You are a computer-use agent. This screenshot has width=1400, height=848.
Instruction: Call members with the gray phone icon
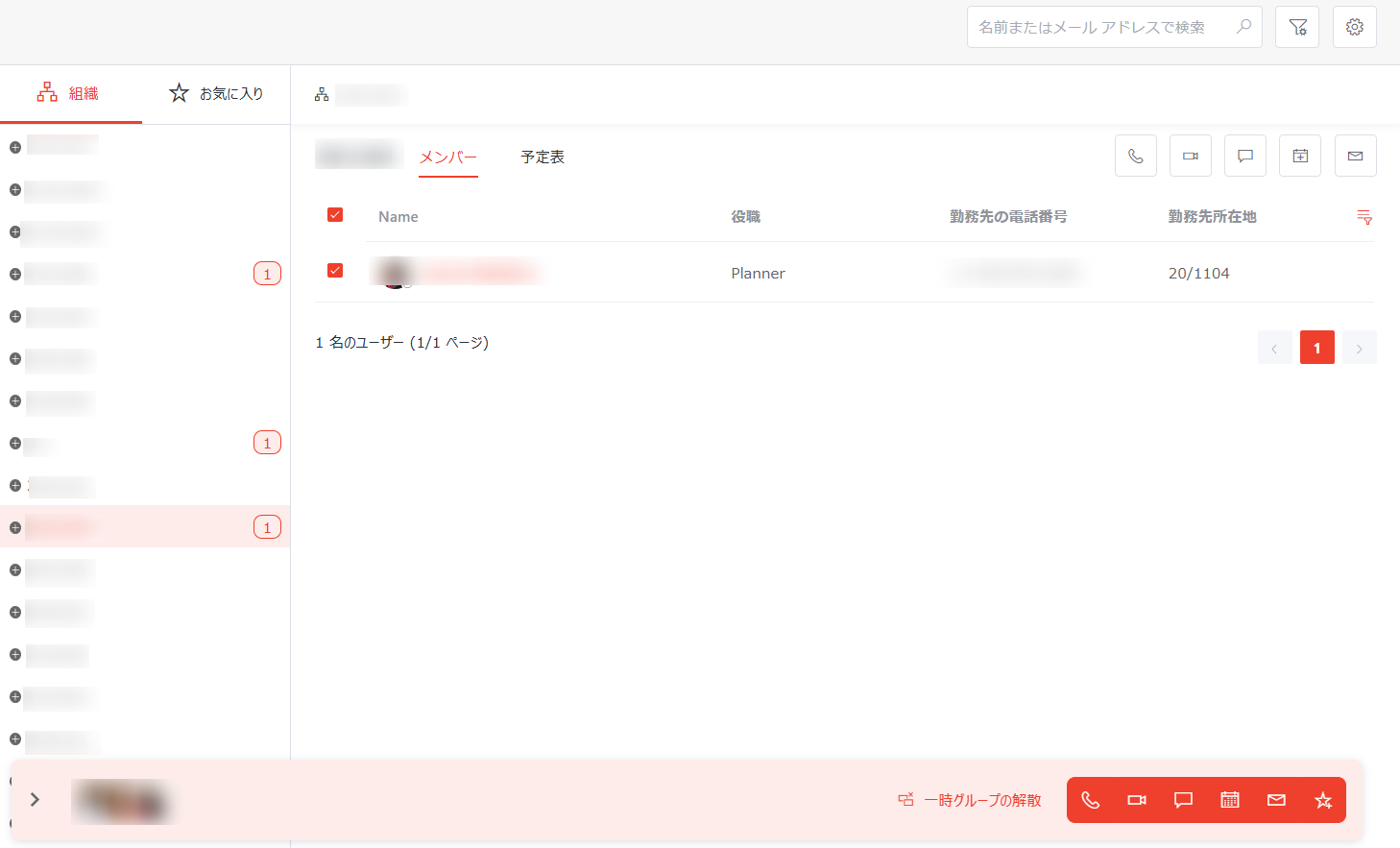pyautogui.click(x=1136, y=156)
